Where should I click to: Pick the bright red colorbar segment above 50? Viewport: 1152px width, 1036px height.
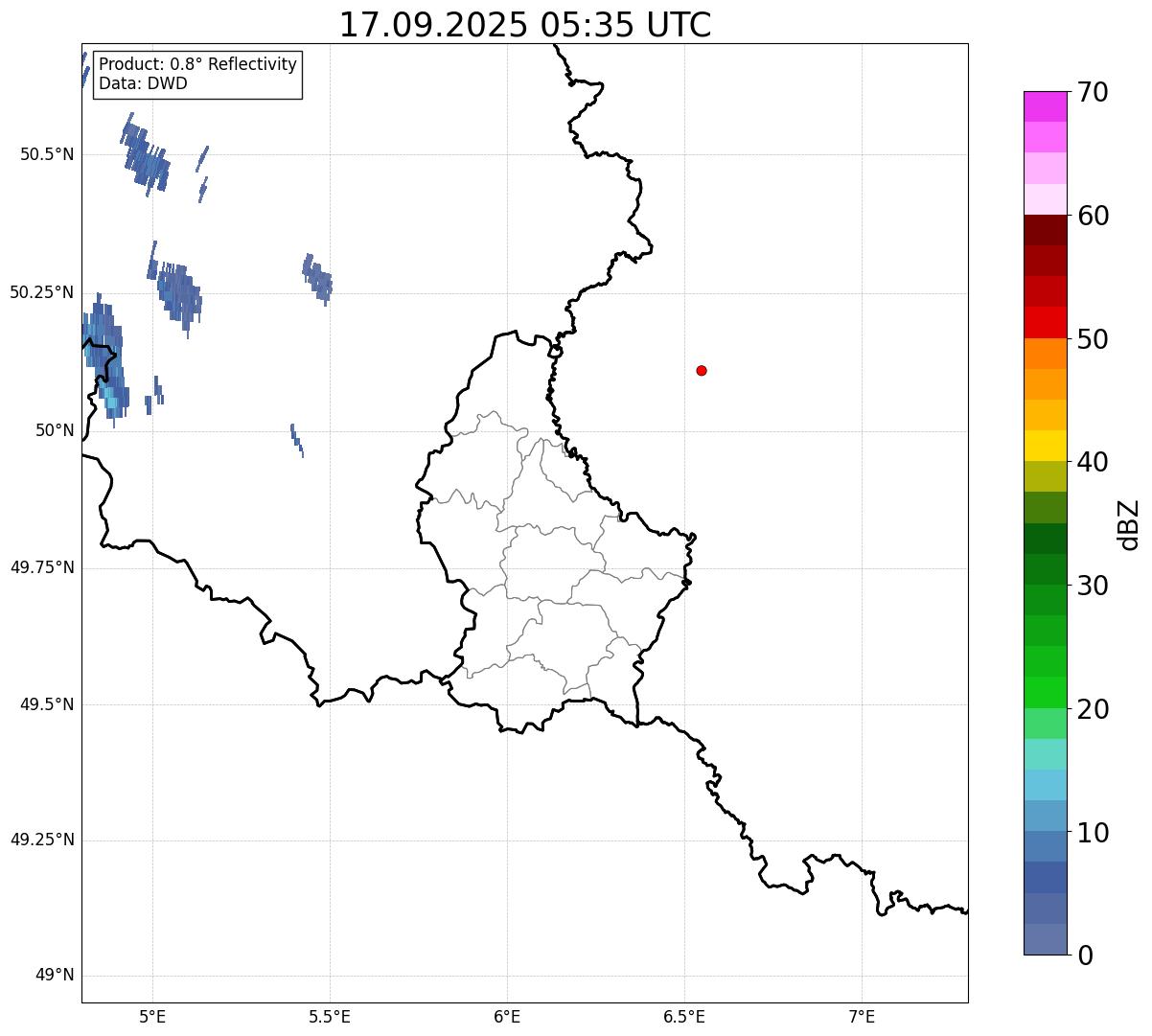click(x=1045, y=322)
